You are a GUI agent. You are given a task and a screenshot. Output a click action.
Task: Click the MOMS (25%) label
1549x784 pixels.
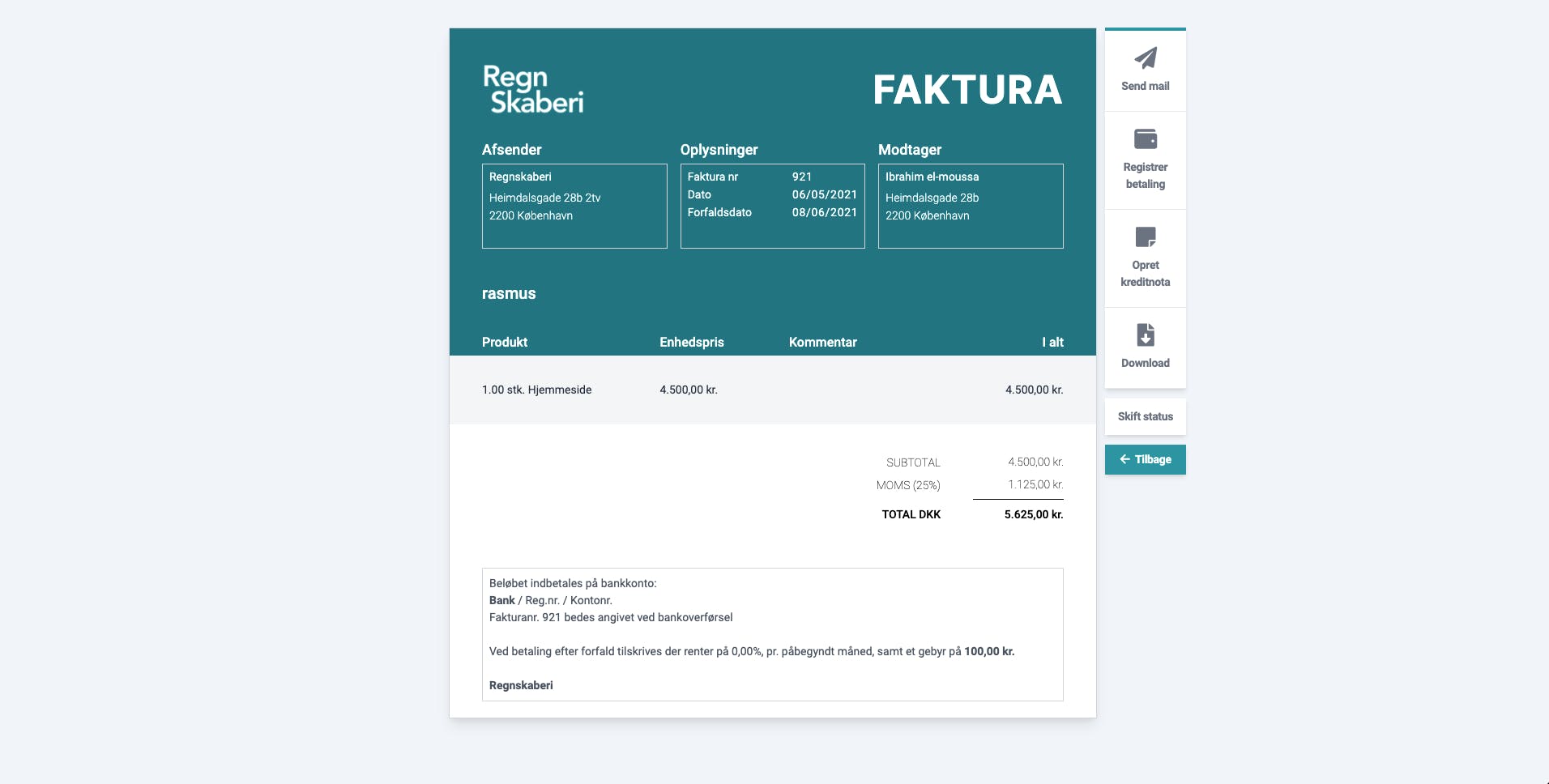[x=908, y=485]
